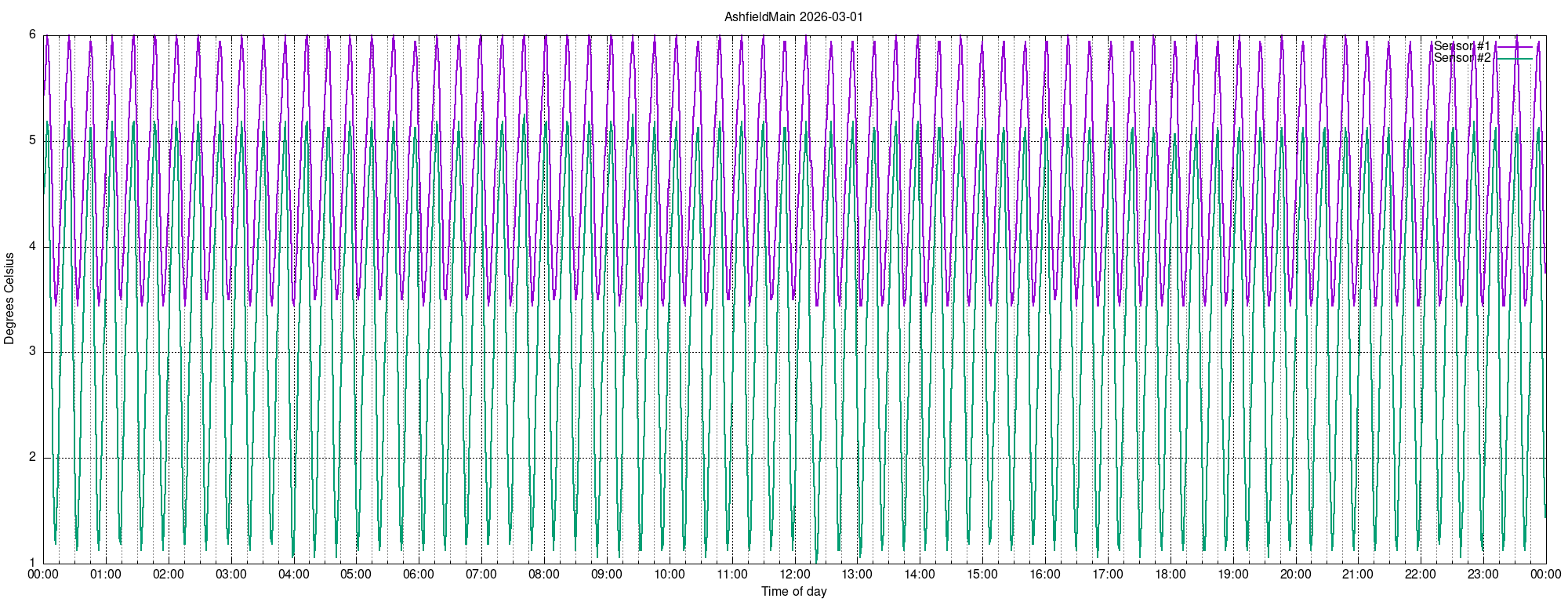
Task: Click the y-axis tick value 4
Action: pyautogui.click(x=32, y=246)
